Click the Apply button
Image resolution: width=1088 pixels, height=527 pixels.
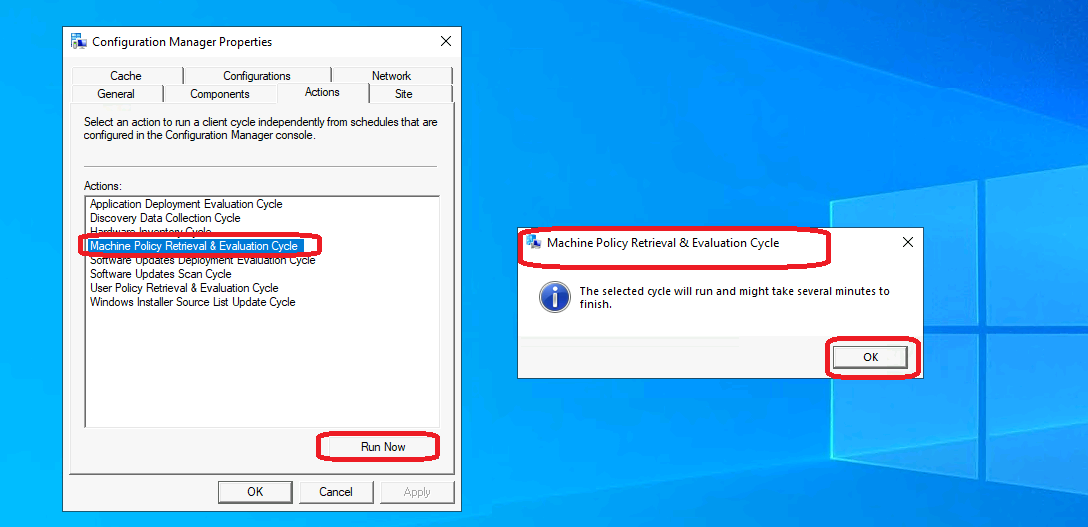tap(417, 492)
